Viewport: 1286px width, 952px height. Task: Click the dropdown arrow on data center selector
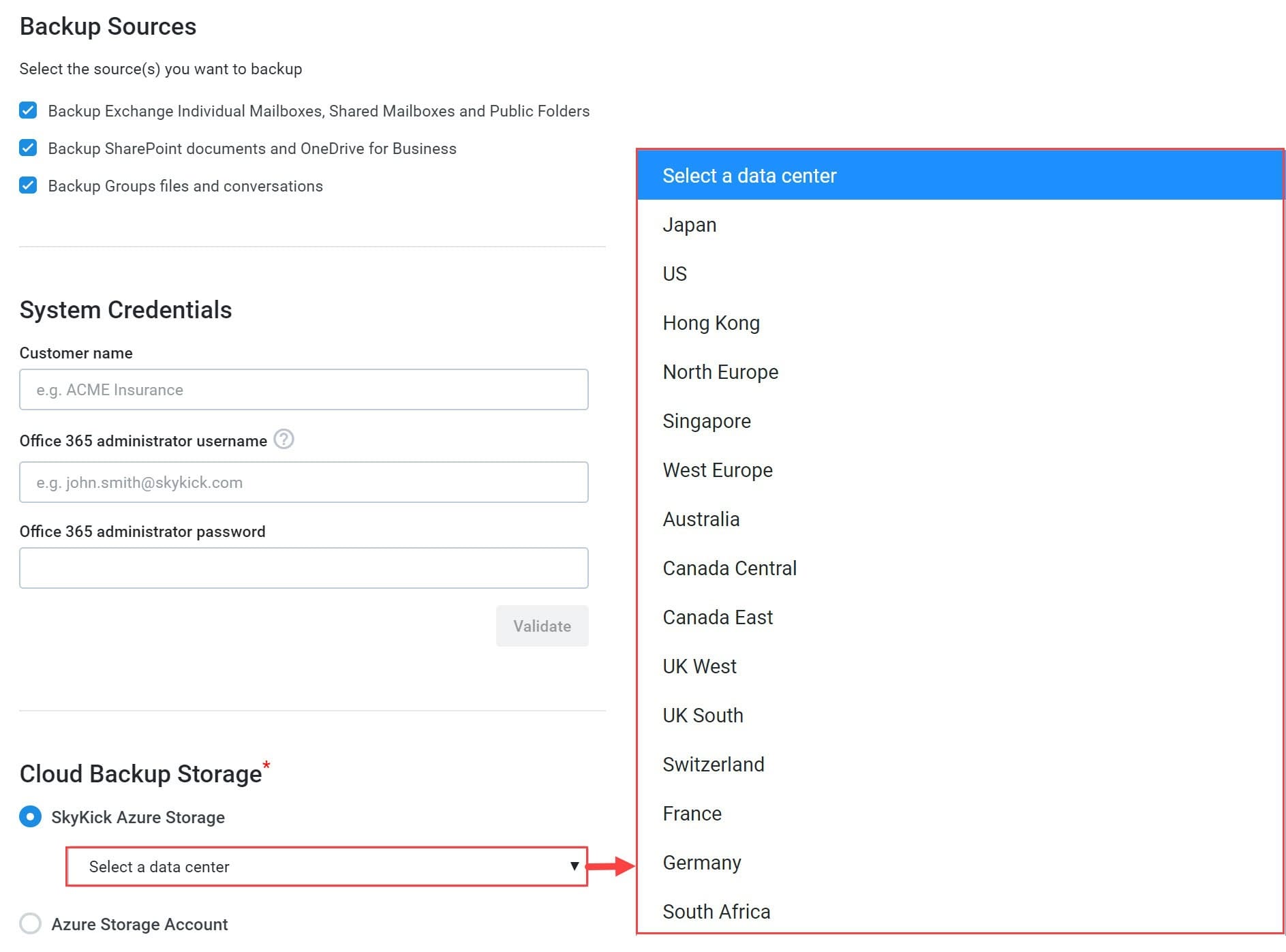573,866
